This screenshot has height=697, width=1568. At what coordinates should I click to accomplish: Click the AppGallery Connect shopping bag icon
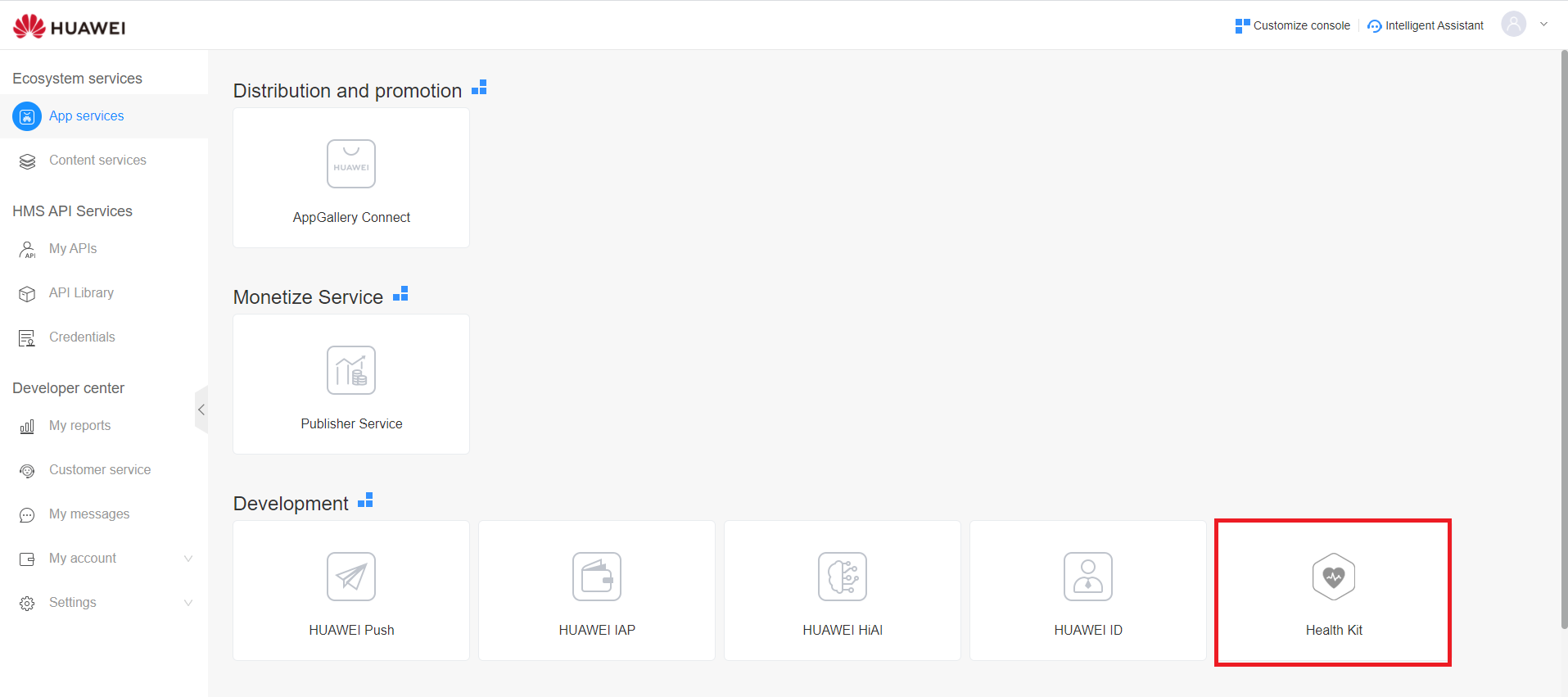point(351,164)
